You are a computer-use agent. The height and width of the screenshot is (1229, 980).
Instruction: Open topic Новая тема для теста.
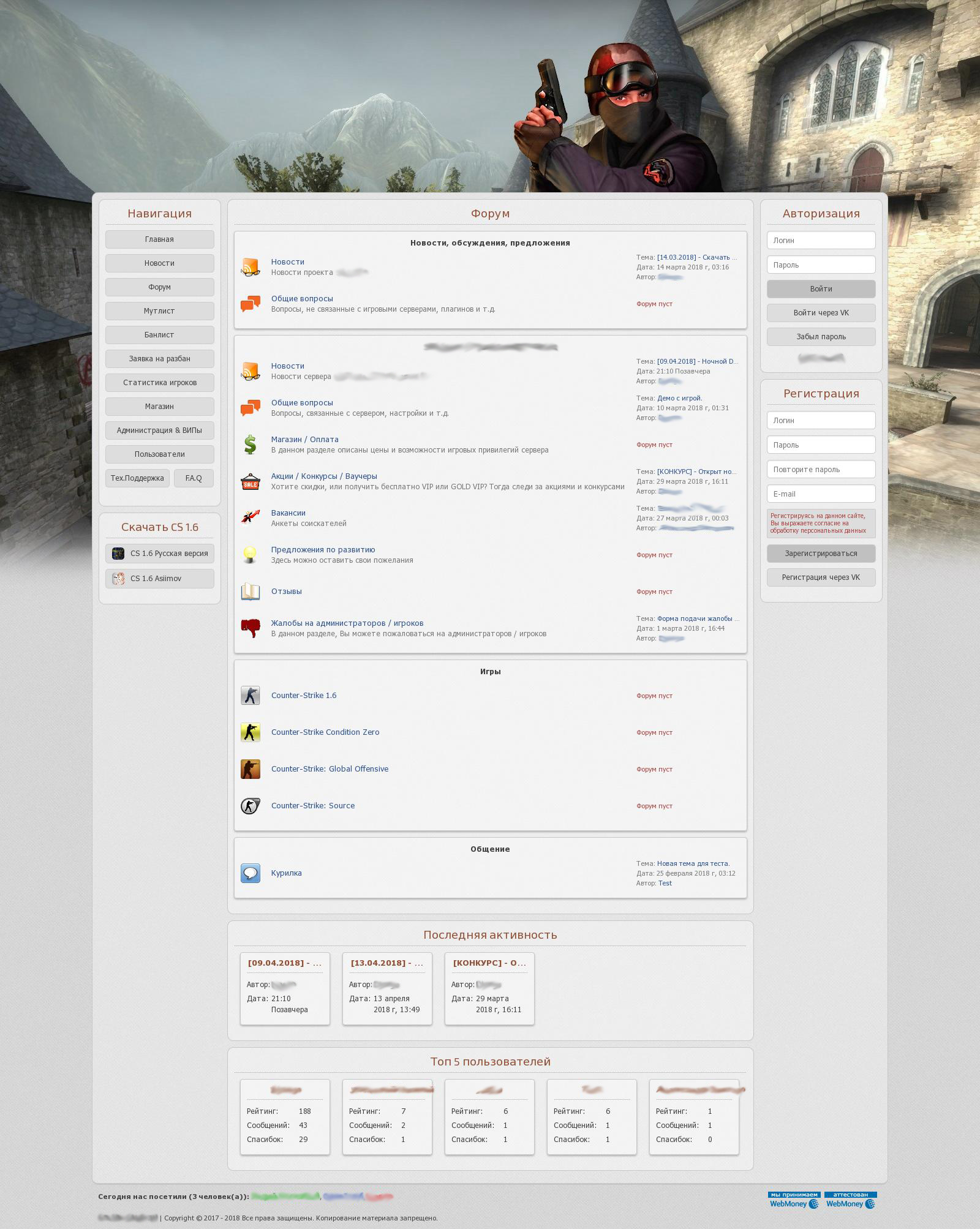click(x=693, y=863)
